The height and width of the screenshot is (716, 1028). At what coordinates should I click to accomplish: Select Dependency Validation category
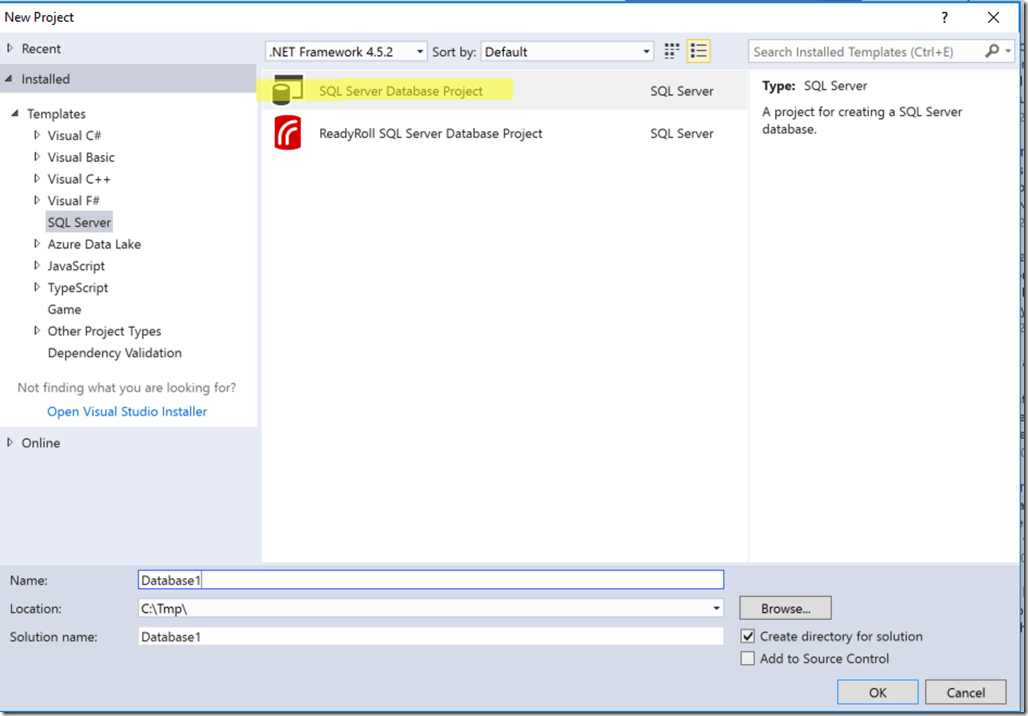(115, 353)
